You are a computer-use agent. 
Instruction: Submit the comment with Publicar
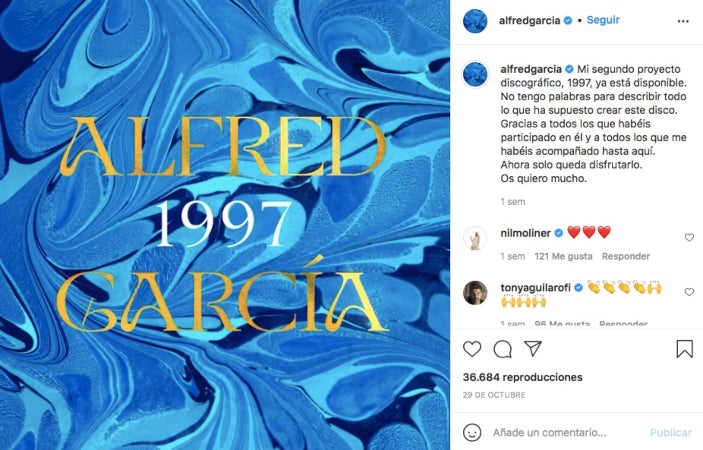[671, 433]
